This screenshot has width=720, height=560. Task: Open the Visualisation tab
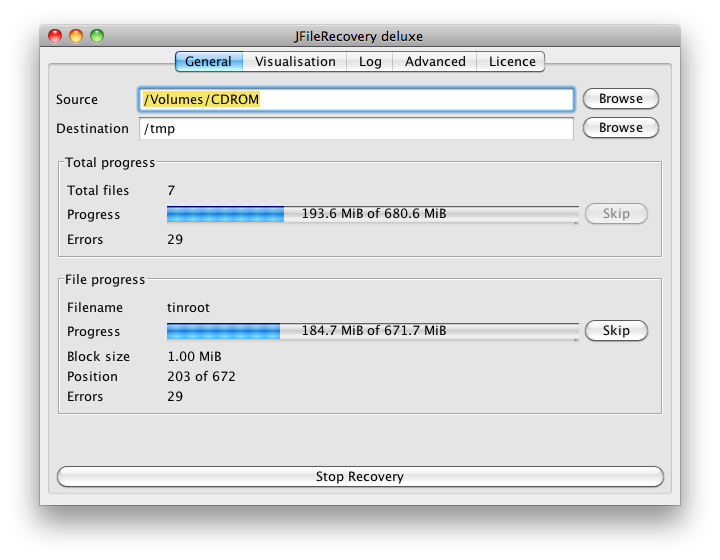[295, 62]
